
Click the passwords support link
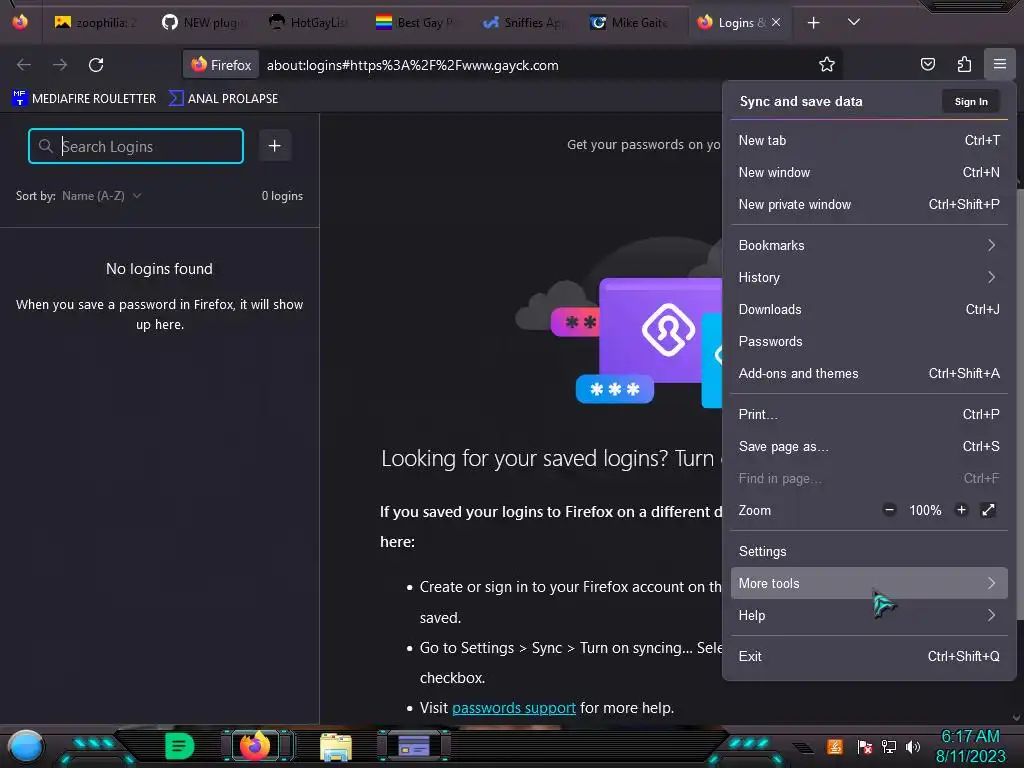click(514, 708)
